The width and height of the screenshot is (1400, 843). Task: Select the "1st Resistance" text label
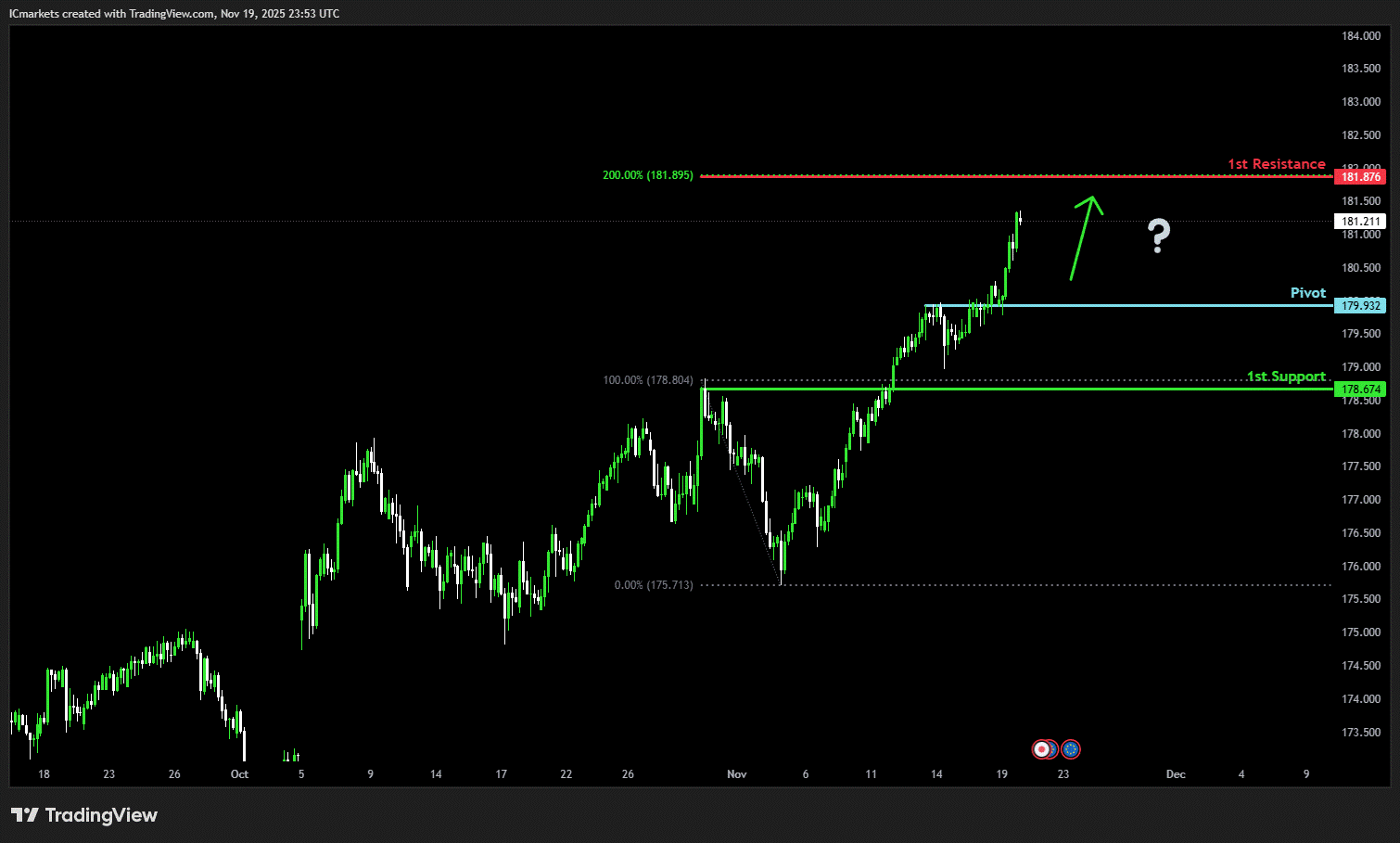pos(1276,164)
